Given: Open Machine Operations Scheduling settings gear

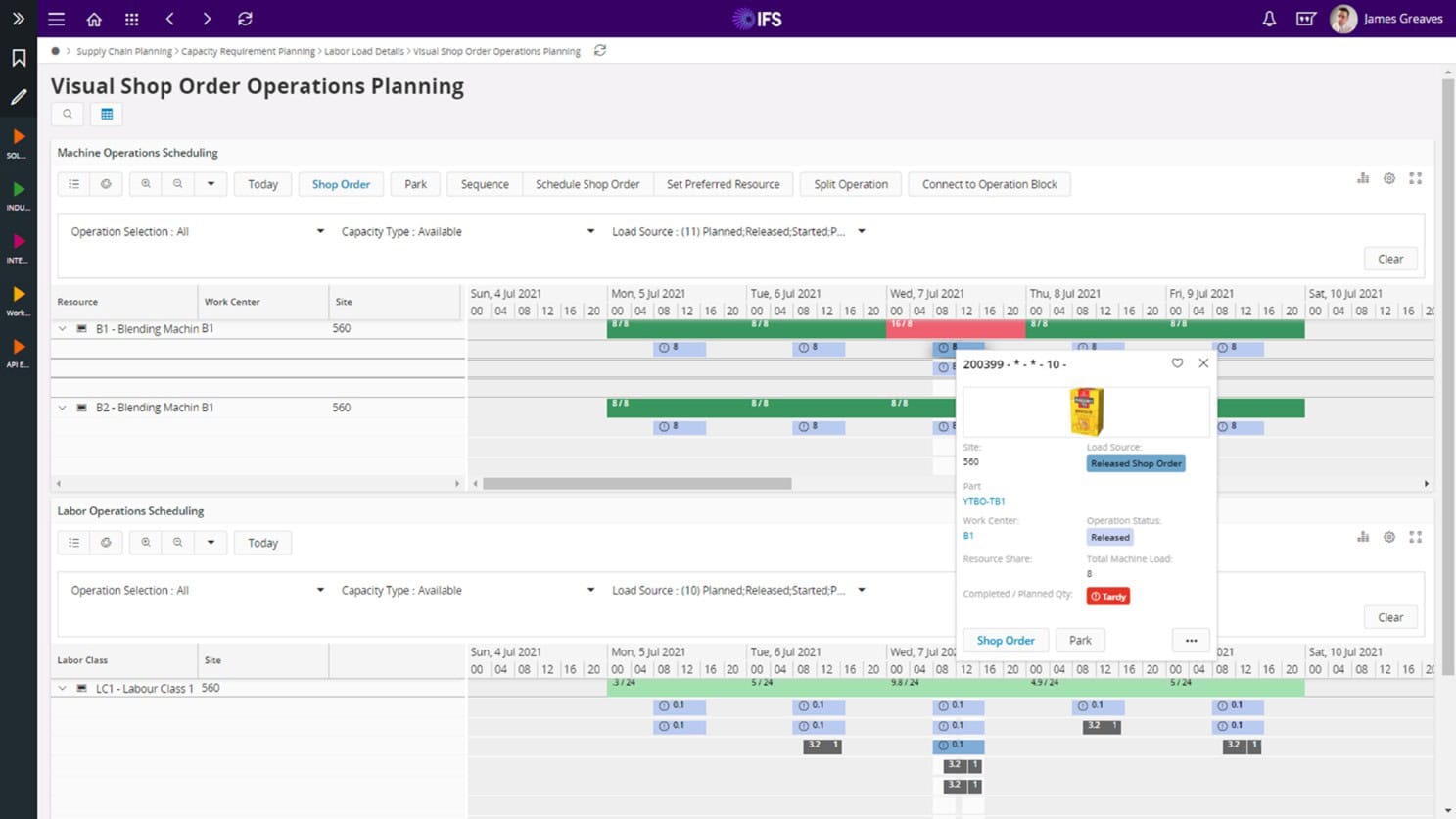Looking at the screenshot, I should point(1388,178).
